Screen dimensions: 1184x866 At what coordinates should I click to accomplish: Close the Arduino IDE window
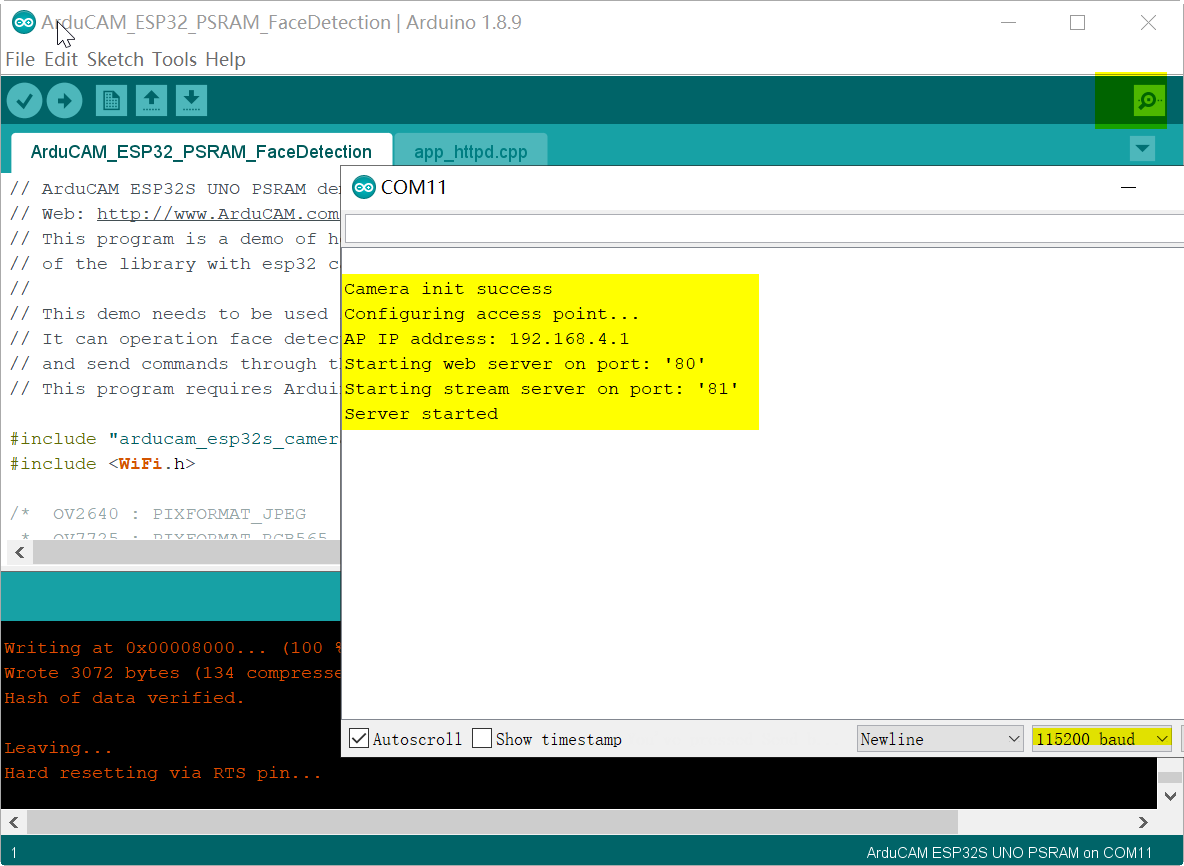tap(1148, 23)
